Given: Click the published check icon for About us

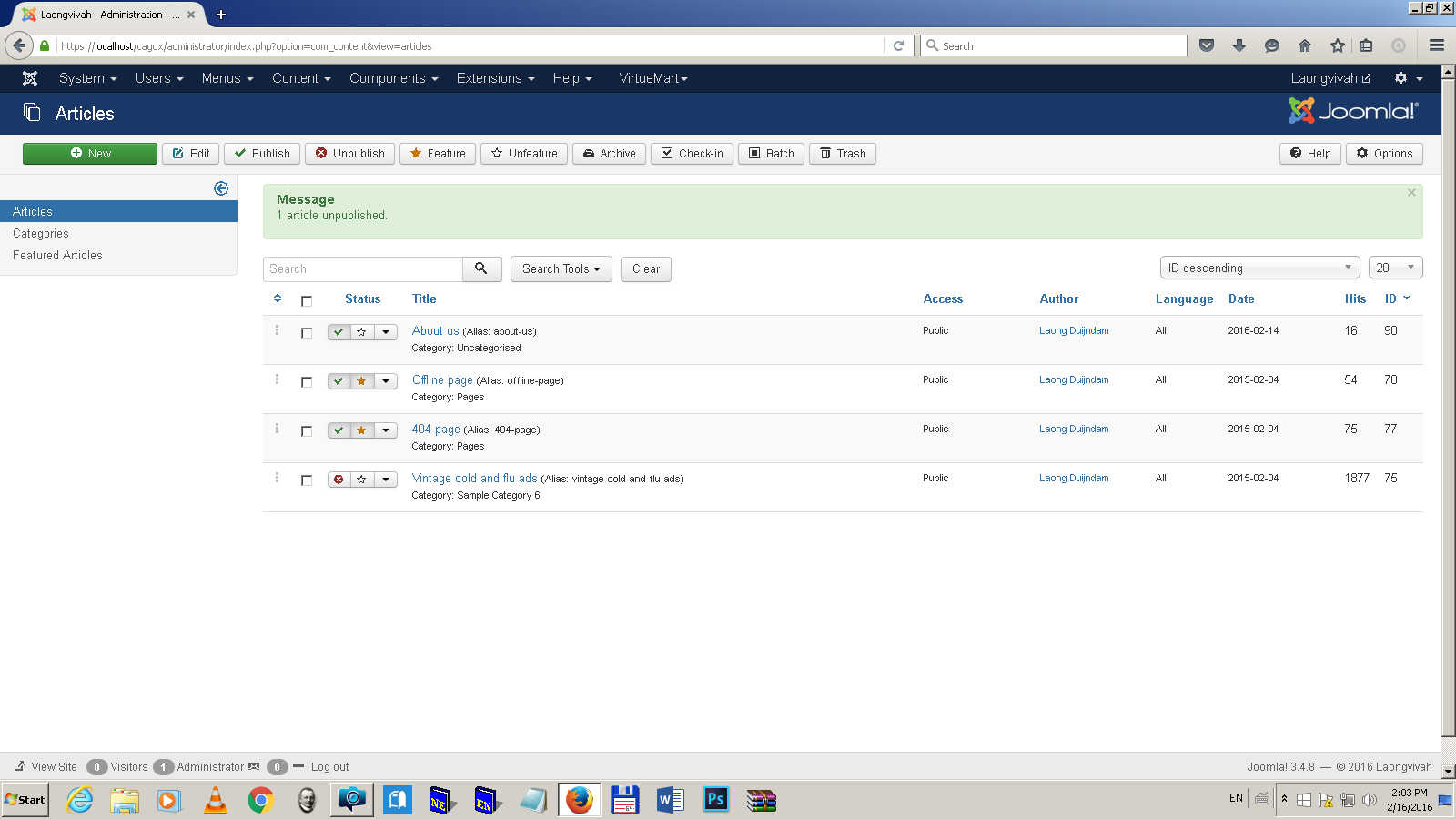Looking at the screenshot, I should [339, 332].
